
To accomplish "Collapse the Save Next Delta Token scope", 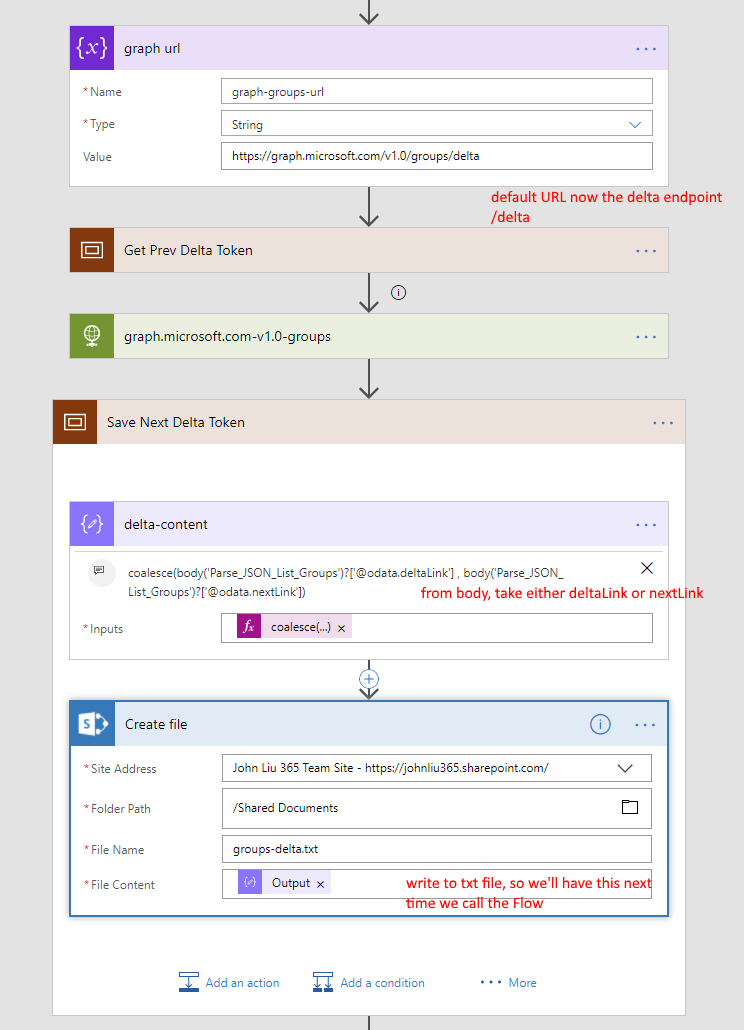I will (176, 422).
